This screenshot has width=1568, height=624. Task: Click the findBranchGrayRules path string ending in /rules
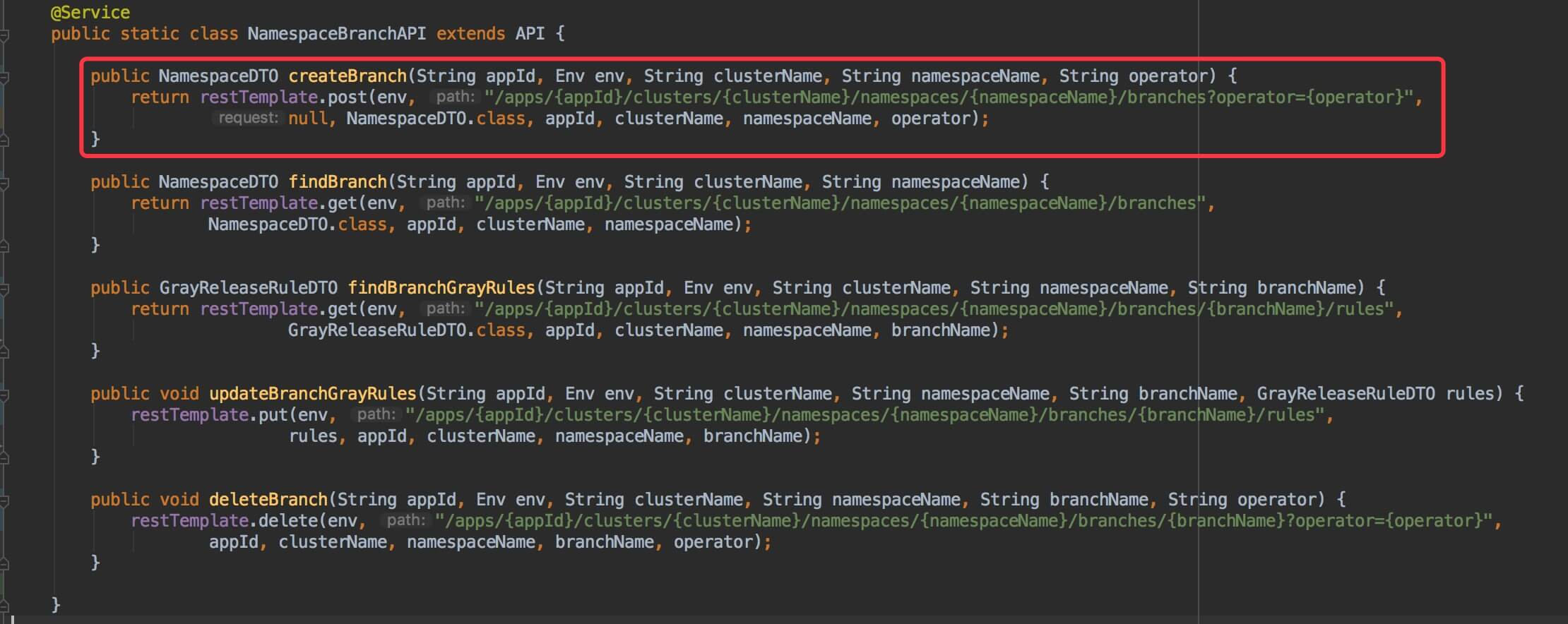[934, 309]
